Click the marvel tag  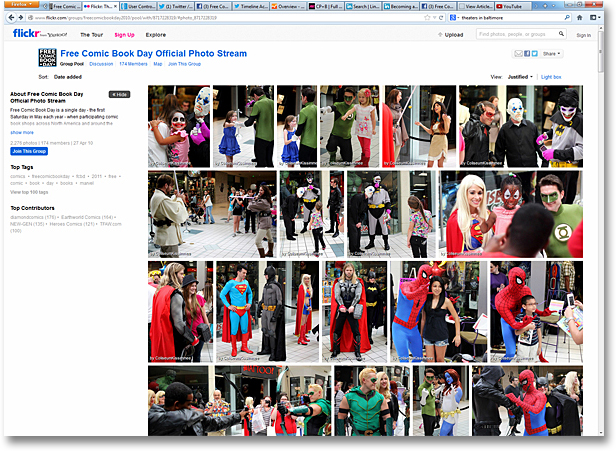coord(87,183)
